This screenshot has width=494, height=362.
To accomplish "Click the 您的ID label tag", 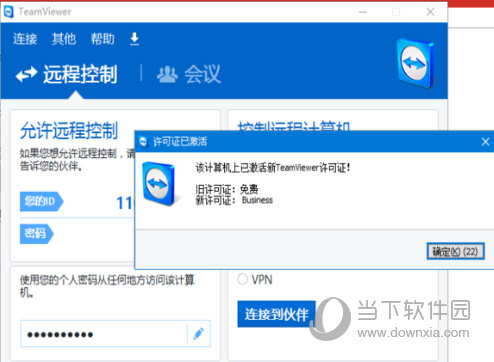I will click(41, 201).
